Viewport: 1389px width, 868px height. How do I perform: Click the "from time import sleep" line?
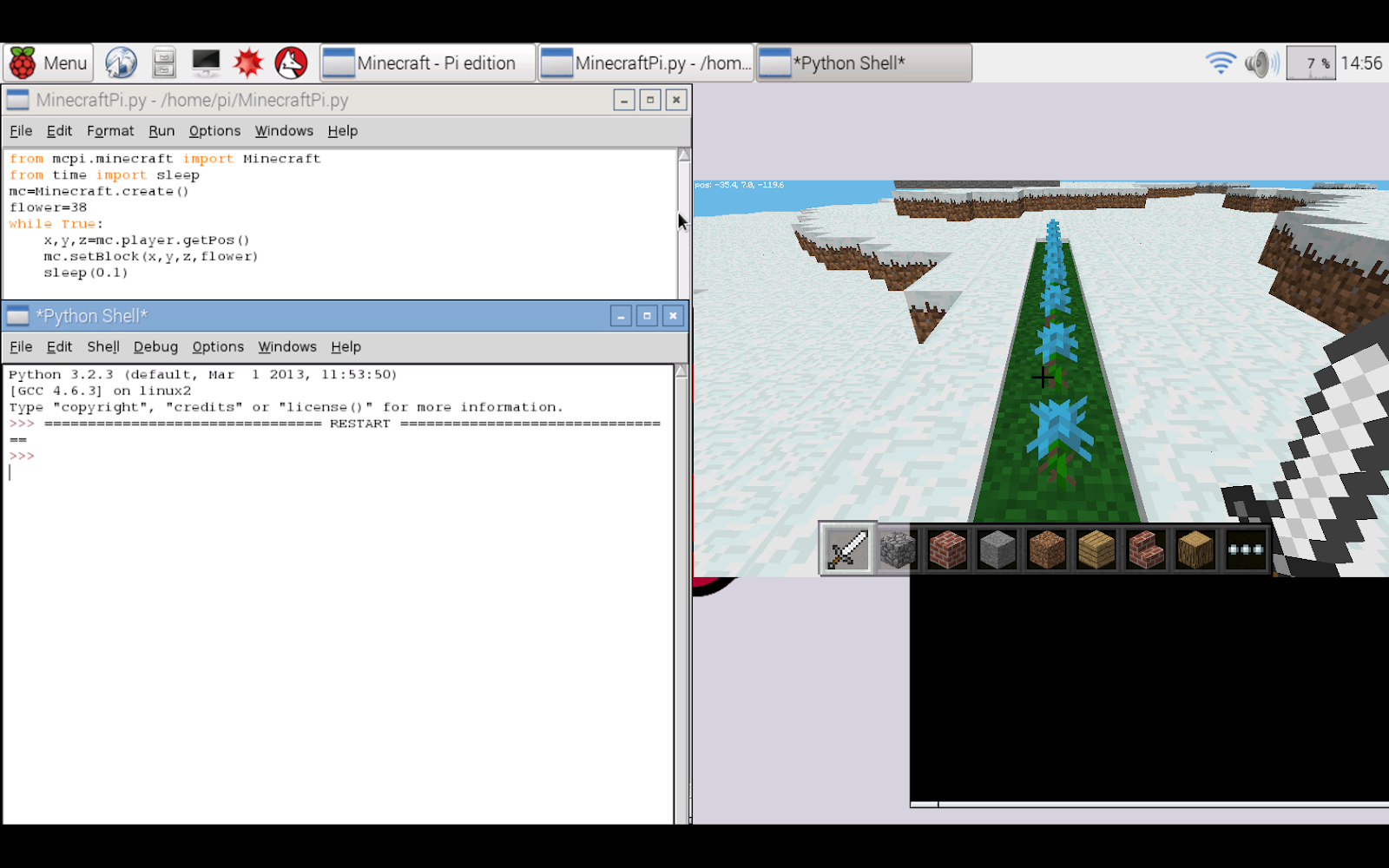[104, 175]
